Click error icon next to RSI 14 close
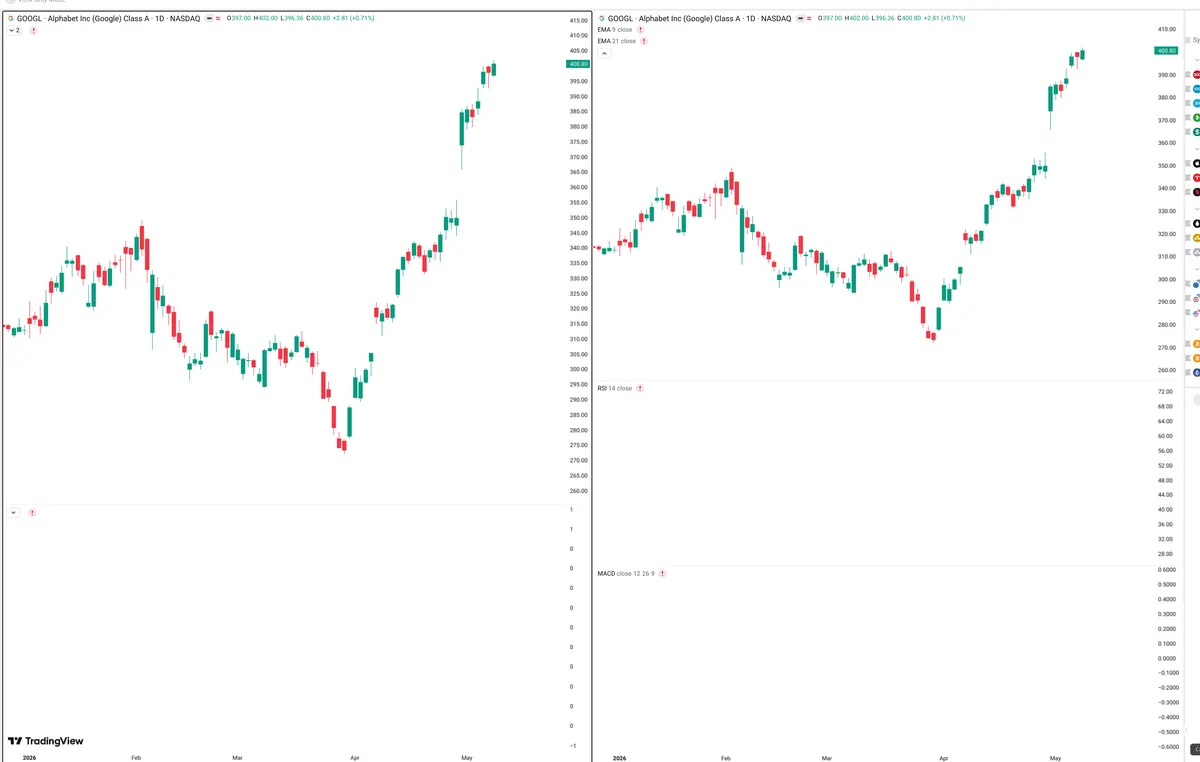Image resolution: width=1200 pixels, height=762 pixels. coord(640,388)
